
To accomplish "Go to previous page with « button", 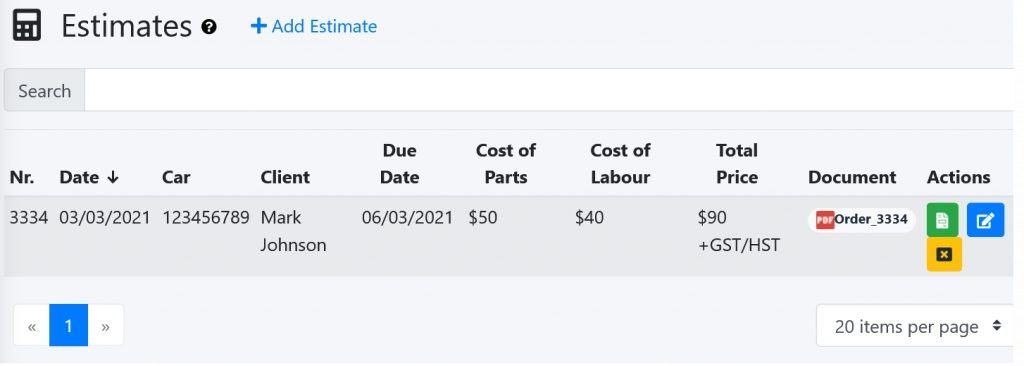I will pyautogui.click(x=31, y=325).
